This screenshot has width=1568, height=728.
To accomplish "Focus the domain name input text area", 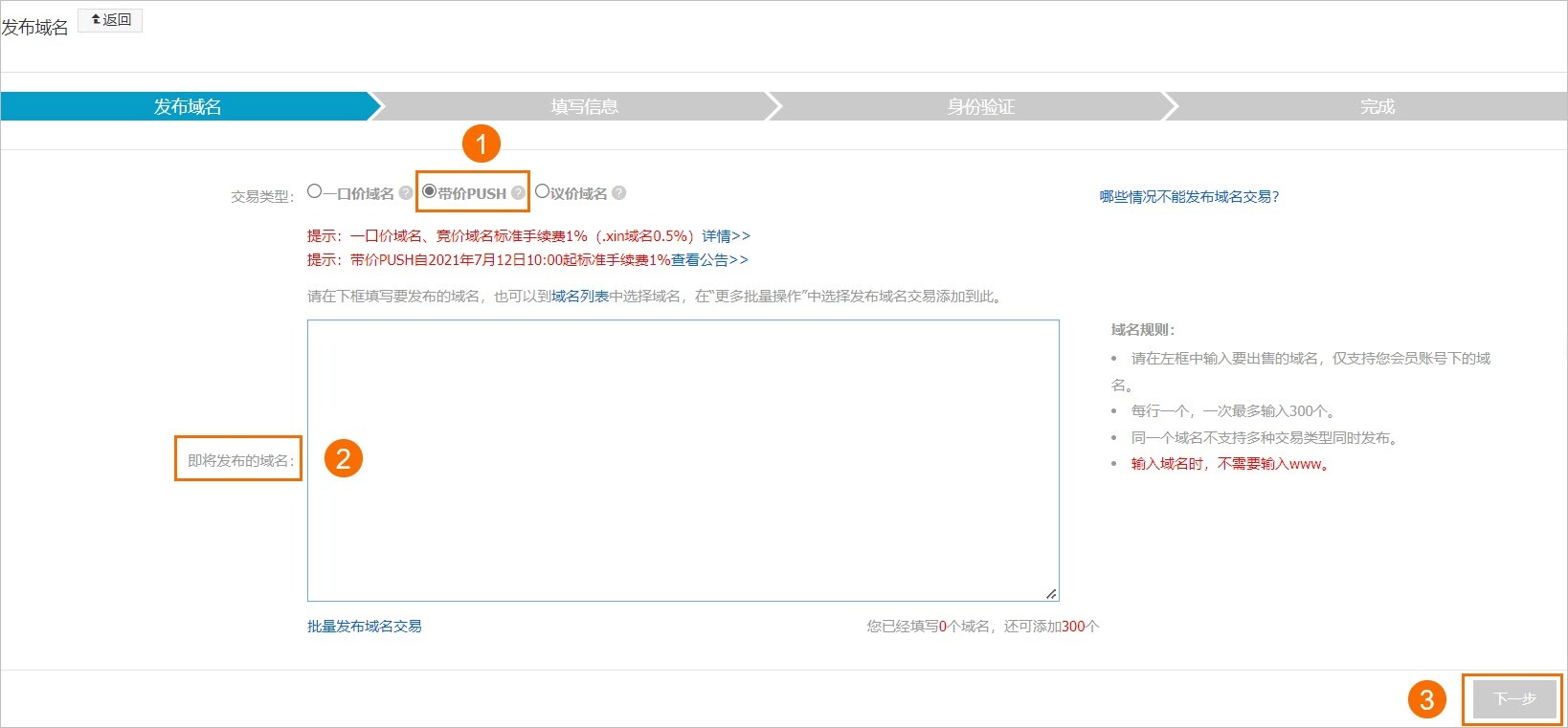I will [x=683, y=460].
